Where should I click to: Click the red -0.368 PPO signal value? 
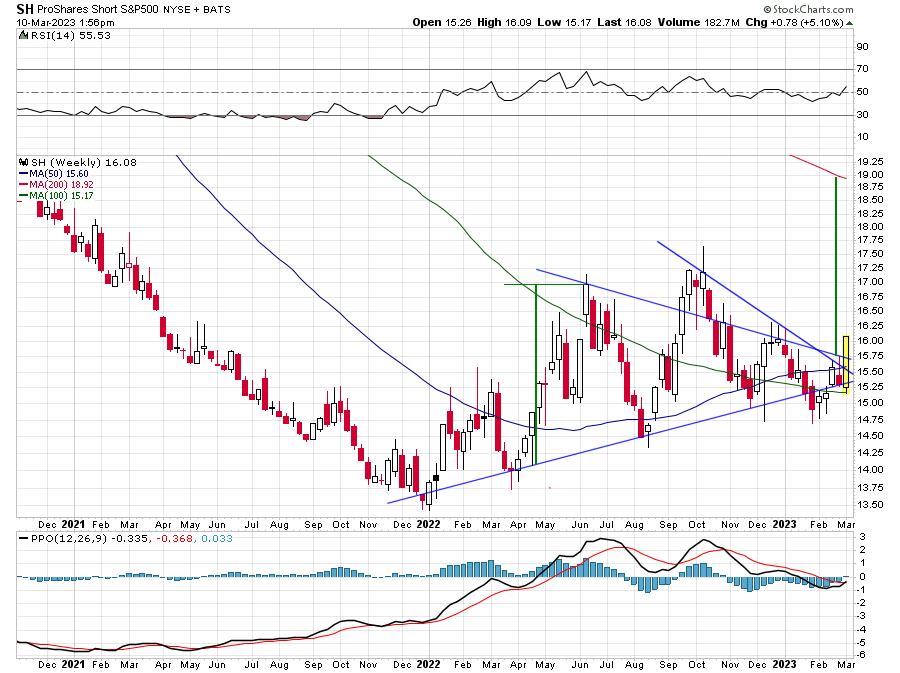tap(174, 539)
